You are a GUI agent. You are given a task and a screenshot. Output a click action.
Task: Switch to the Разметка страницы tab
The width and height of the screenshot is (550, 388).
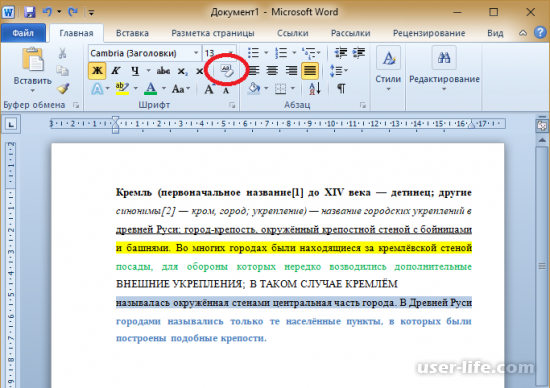[213, 33]
